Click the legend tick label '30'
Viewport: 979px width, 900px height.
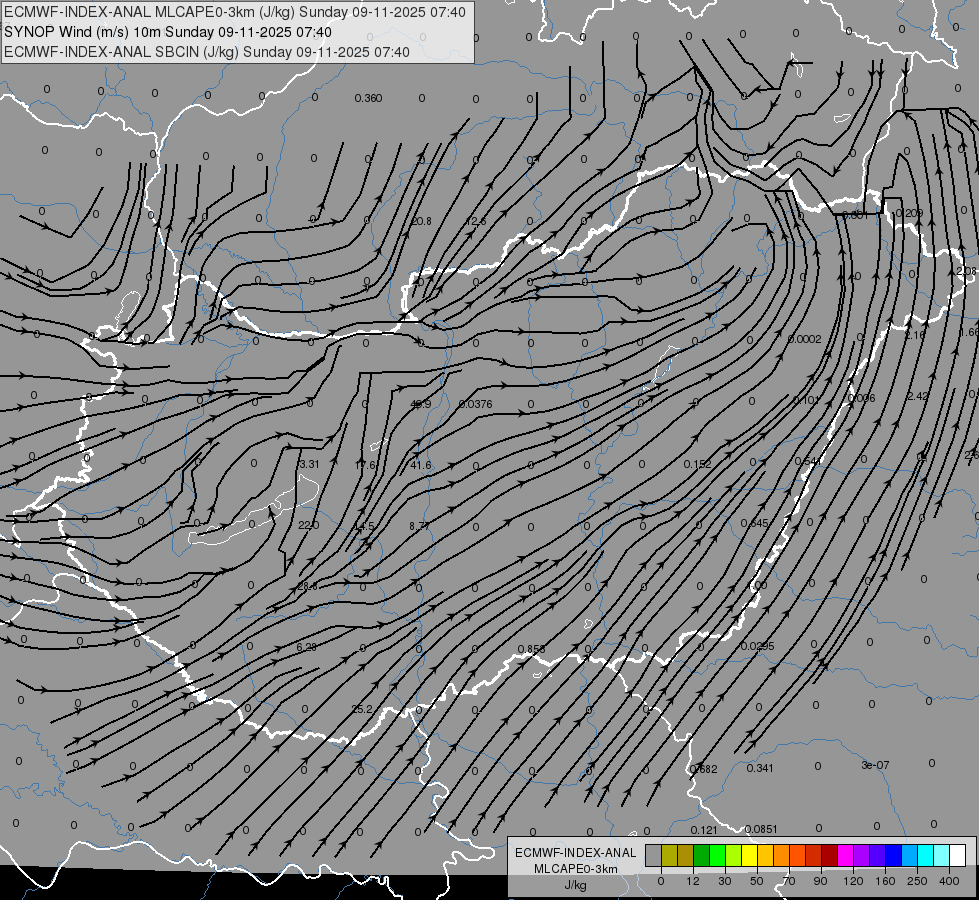pos(725,881)
